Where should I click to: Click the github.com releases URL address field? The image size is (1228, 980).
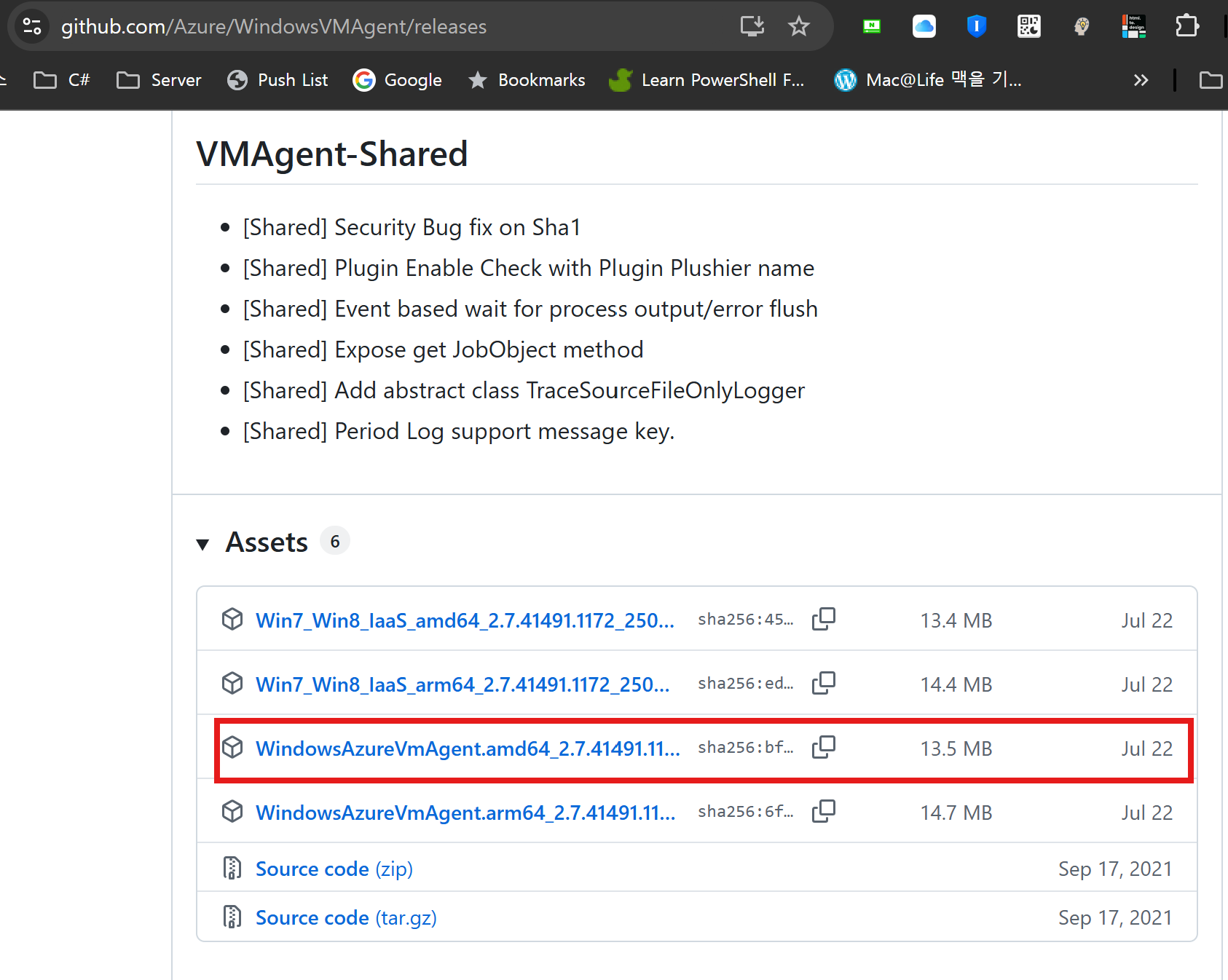point(274,26)
